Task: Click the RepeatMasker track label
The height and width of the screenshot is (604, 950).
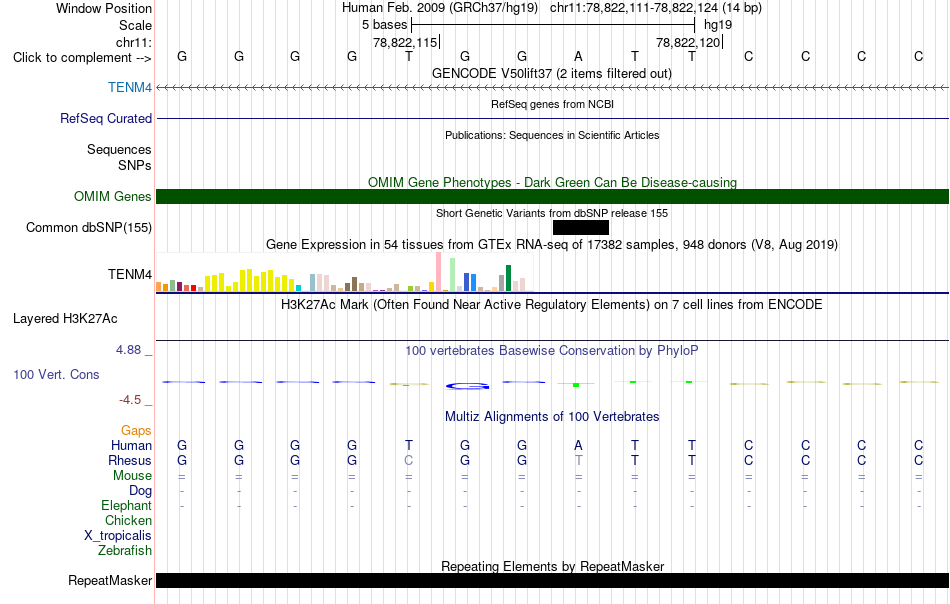Action: coord(110,580)
